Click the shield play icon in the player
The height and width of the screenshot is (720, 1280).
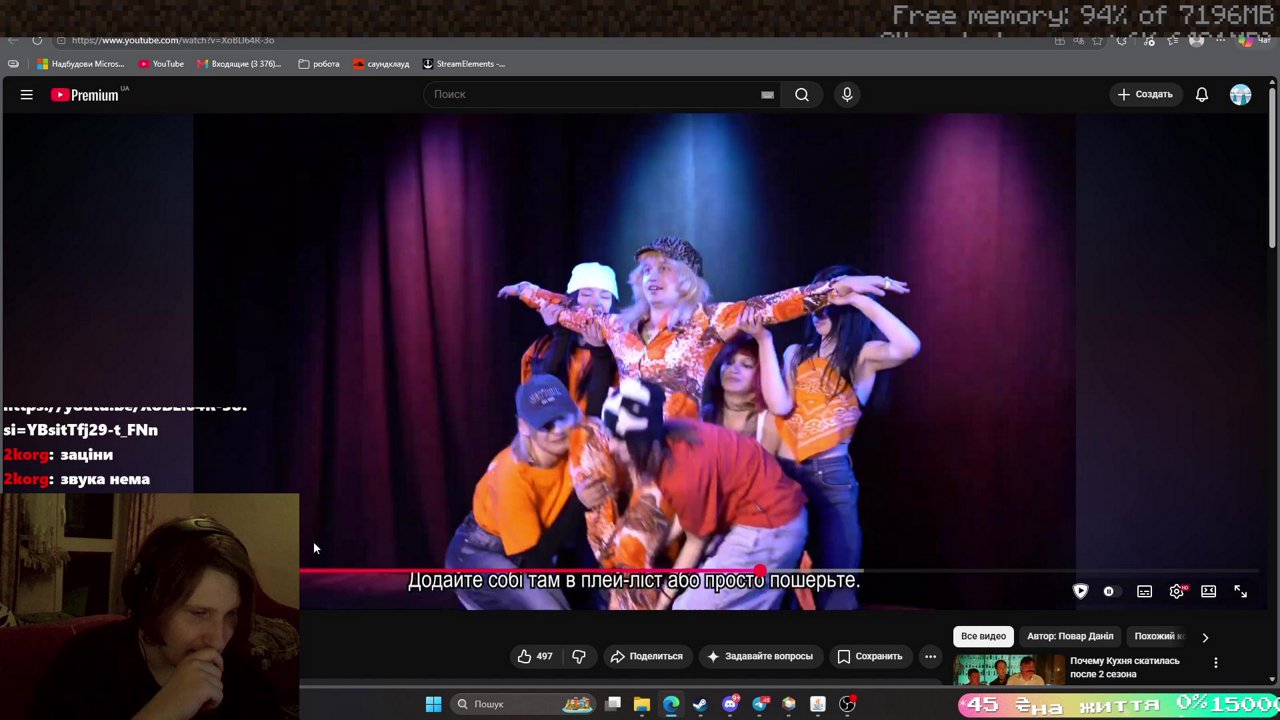1080,591
